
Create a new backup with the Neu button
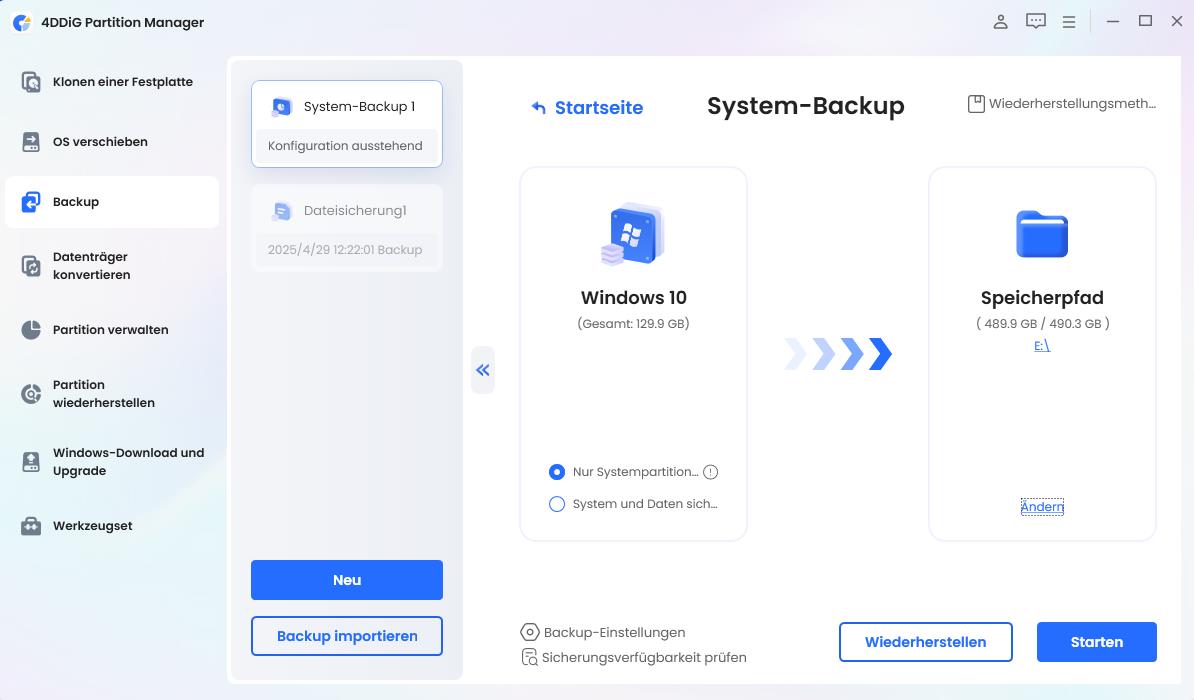pos(346,580)
